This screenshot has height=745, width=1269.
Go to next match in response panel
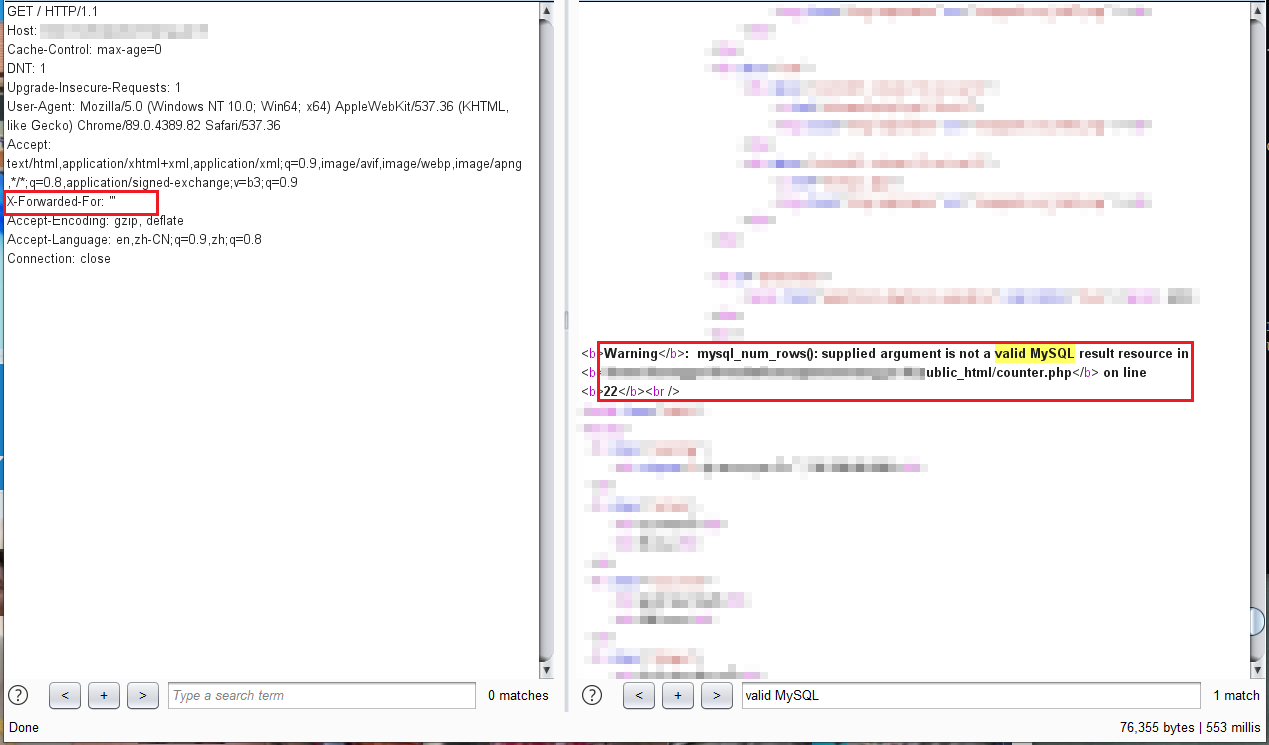717,695
